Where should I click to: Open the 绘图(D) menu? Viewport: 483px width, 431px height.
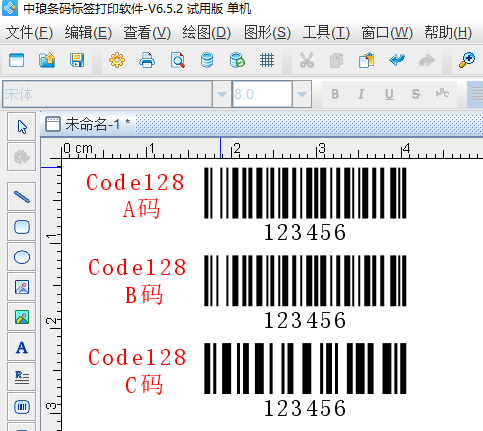(207, 33)
